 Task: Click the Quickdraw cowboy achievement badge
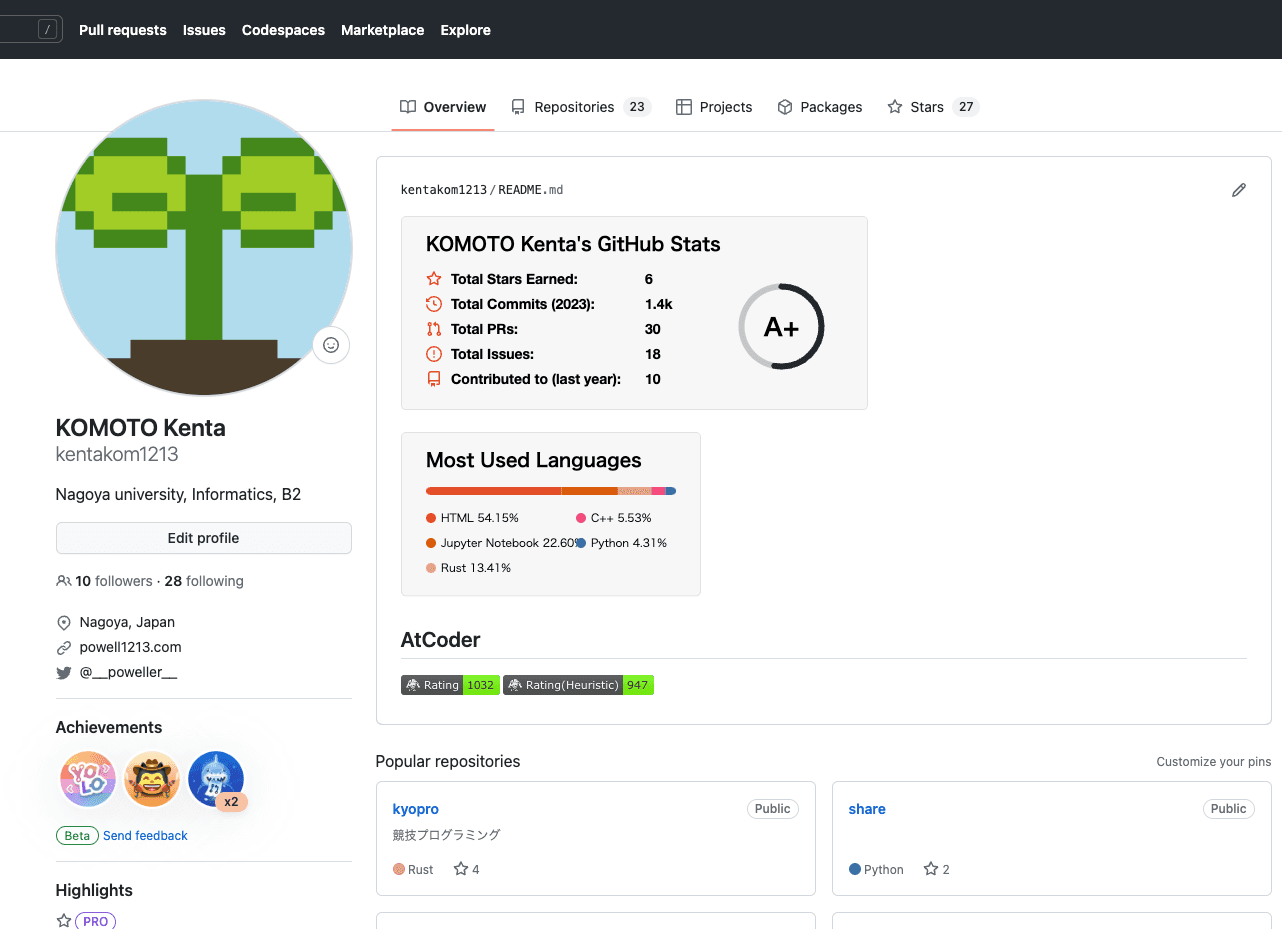pos(152,779)
